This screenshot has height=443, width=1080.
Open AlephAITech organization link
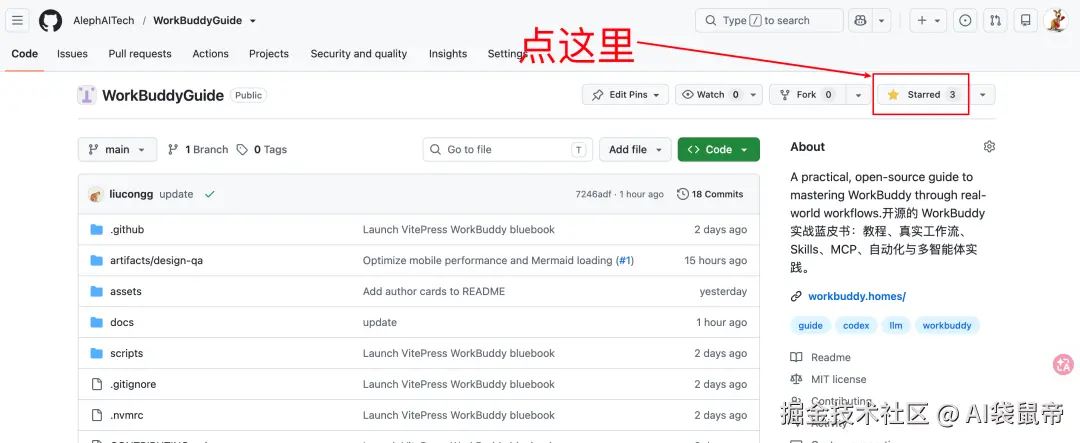click(x=103, y=21)
